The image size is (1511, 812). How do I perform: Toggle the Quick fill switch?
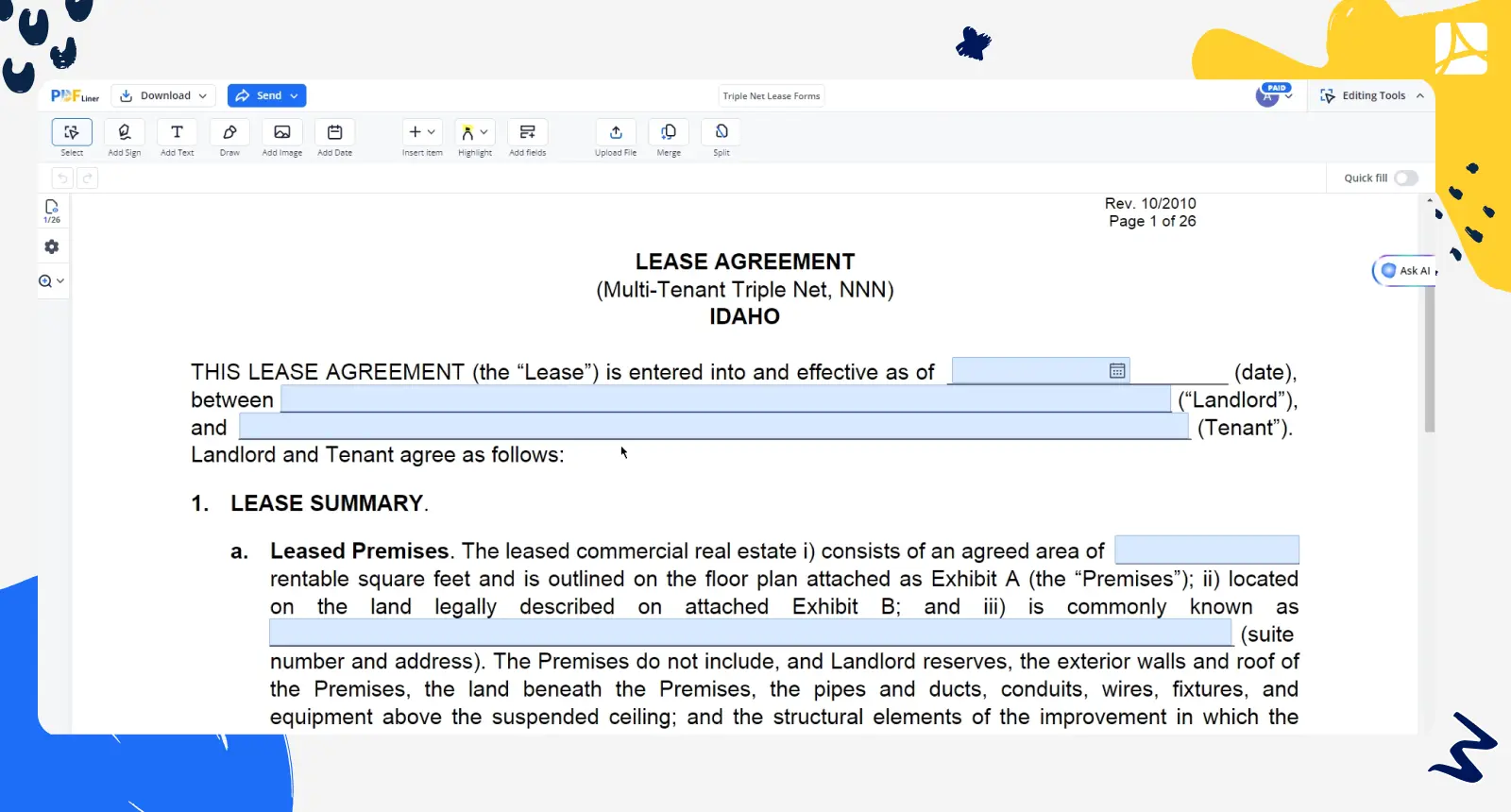click(x=1405, y=178)
